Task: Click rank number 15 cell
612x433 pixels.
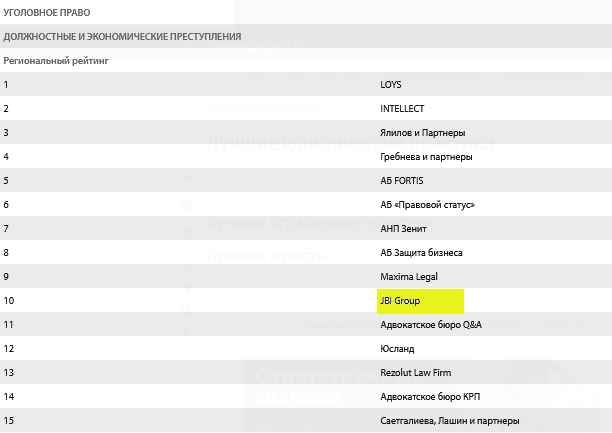Action: coord(9,421)
